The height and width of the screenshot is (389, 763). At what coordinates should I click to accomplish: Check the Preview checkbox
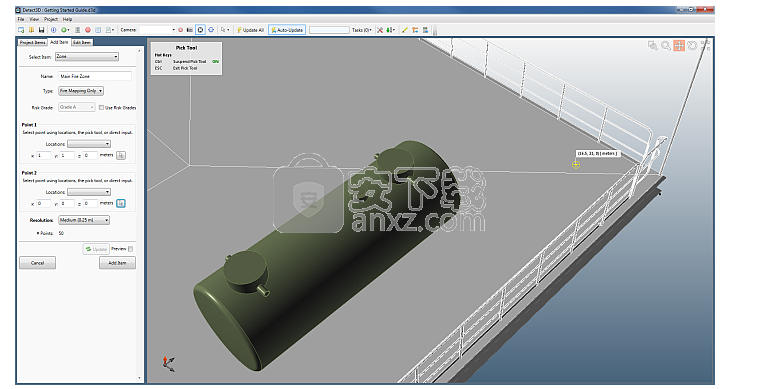(130, 249)
